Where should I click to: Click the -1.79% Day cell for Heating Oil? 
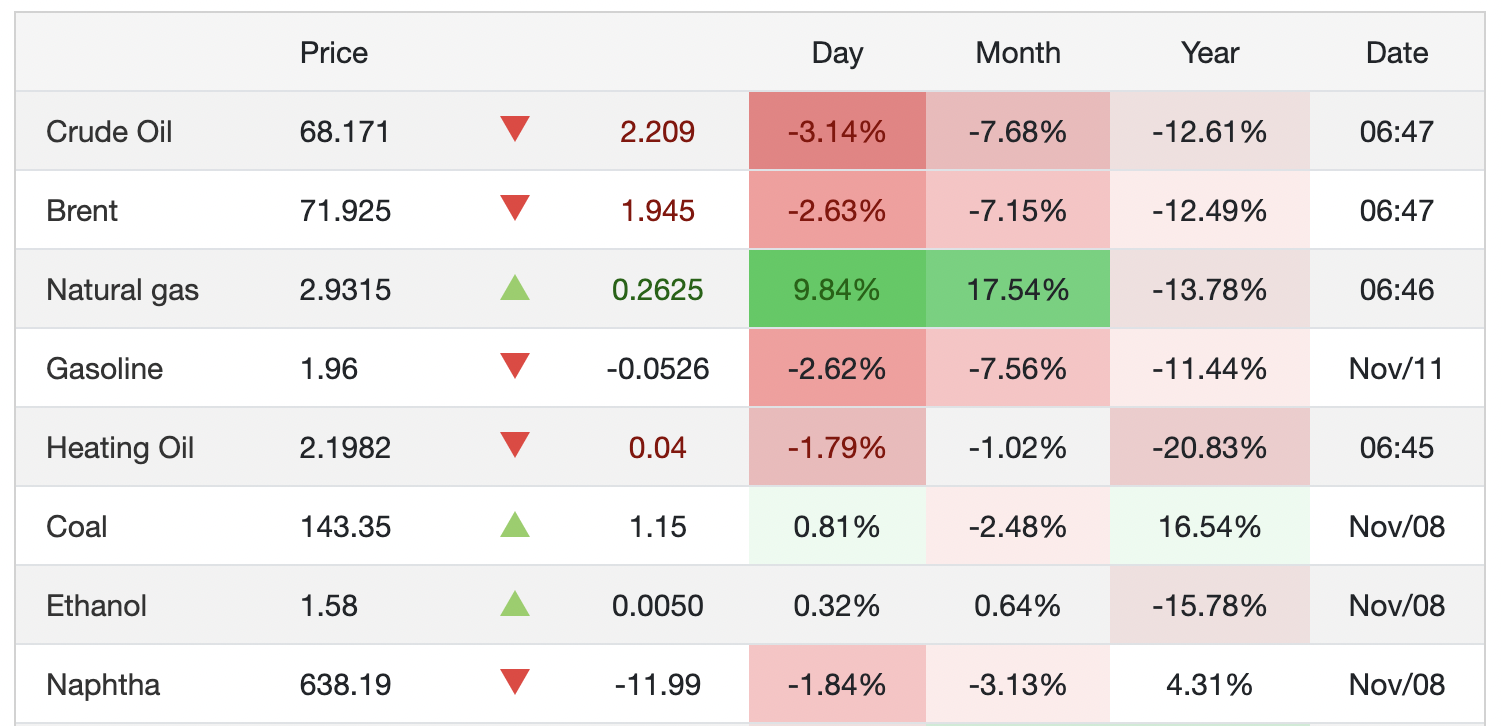(837, 447)
